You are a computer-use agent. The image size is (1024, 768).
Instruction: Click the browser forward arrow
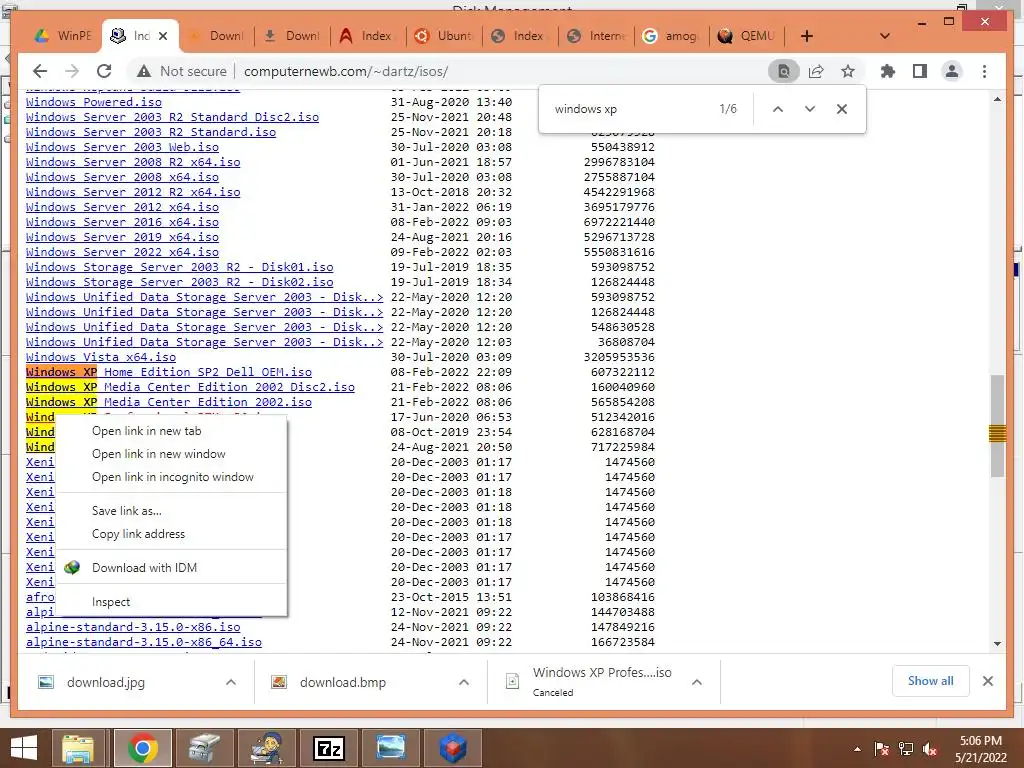click(72, 71)
